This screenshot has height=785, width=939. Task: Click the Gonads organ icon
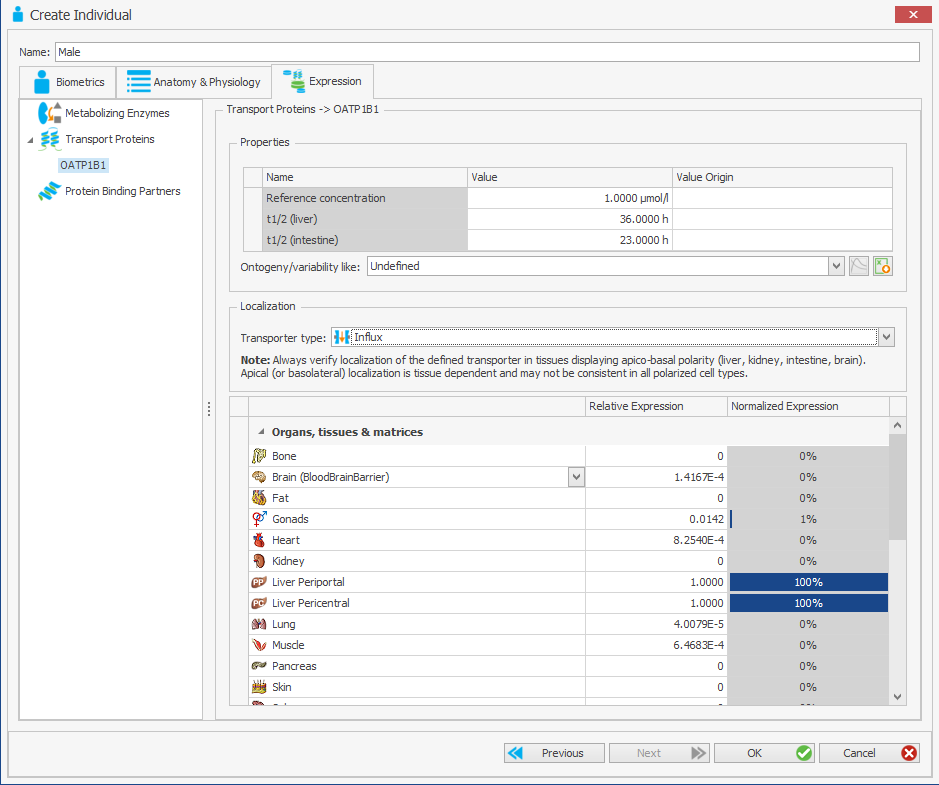(259, 519)
